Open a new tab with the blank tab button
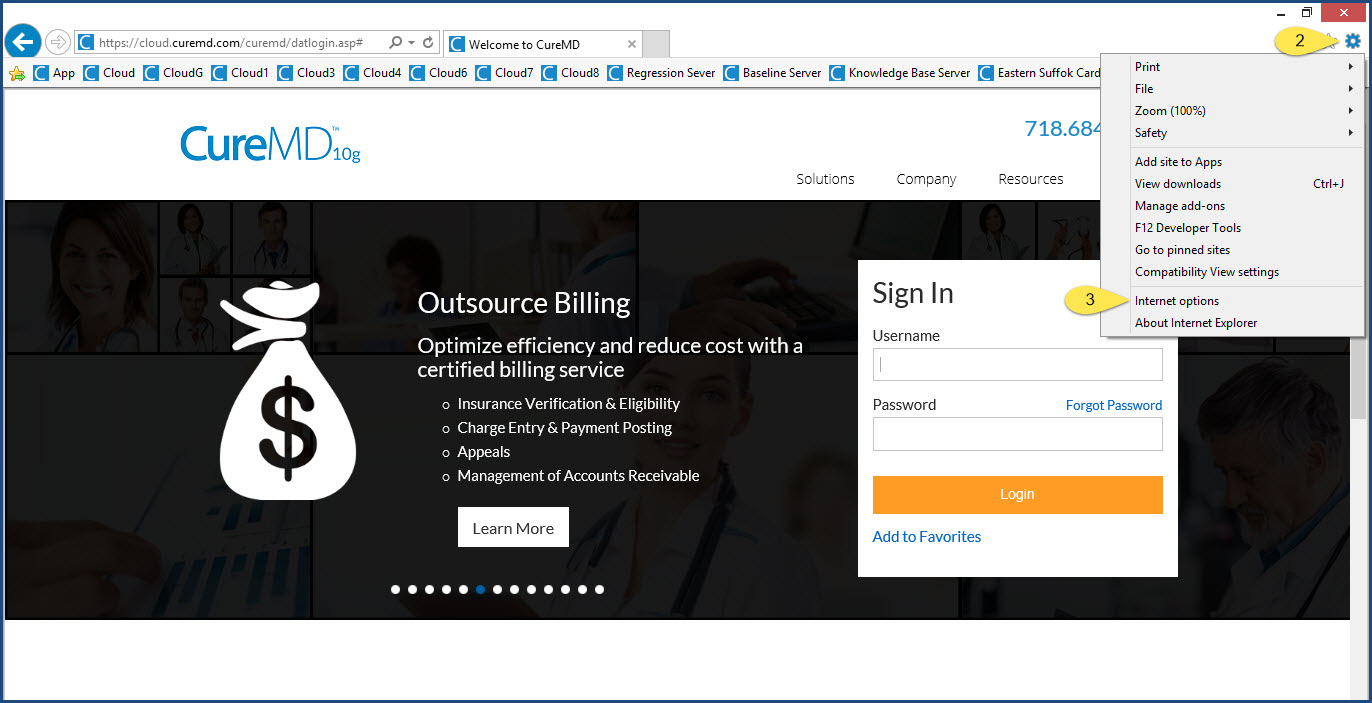The image size is (1372, 703). [x=656, y=44]
